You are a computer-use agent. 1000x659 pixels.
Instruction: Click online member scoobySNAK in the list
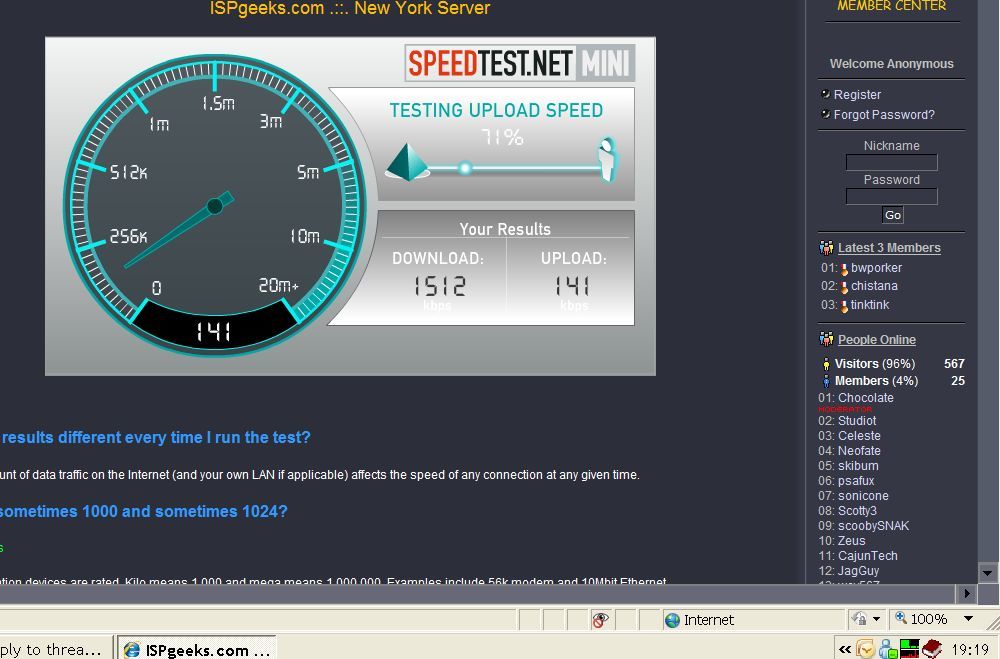873,526
